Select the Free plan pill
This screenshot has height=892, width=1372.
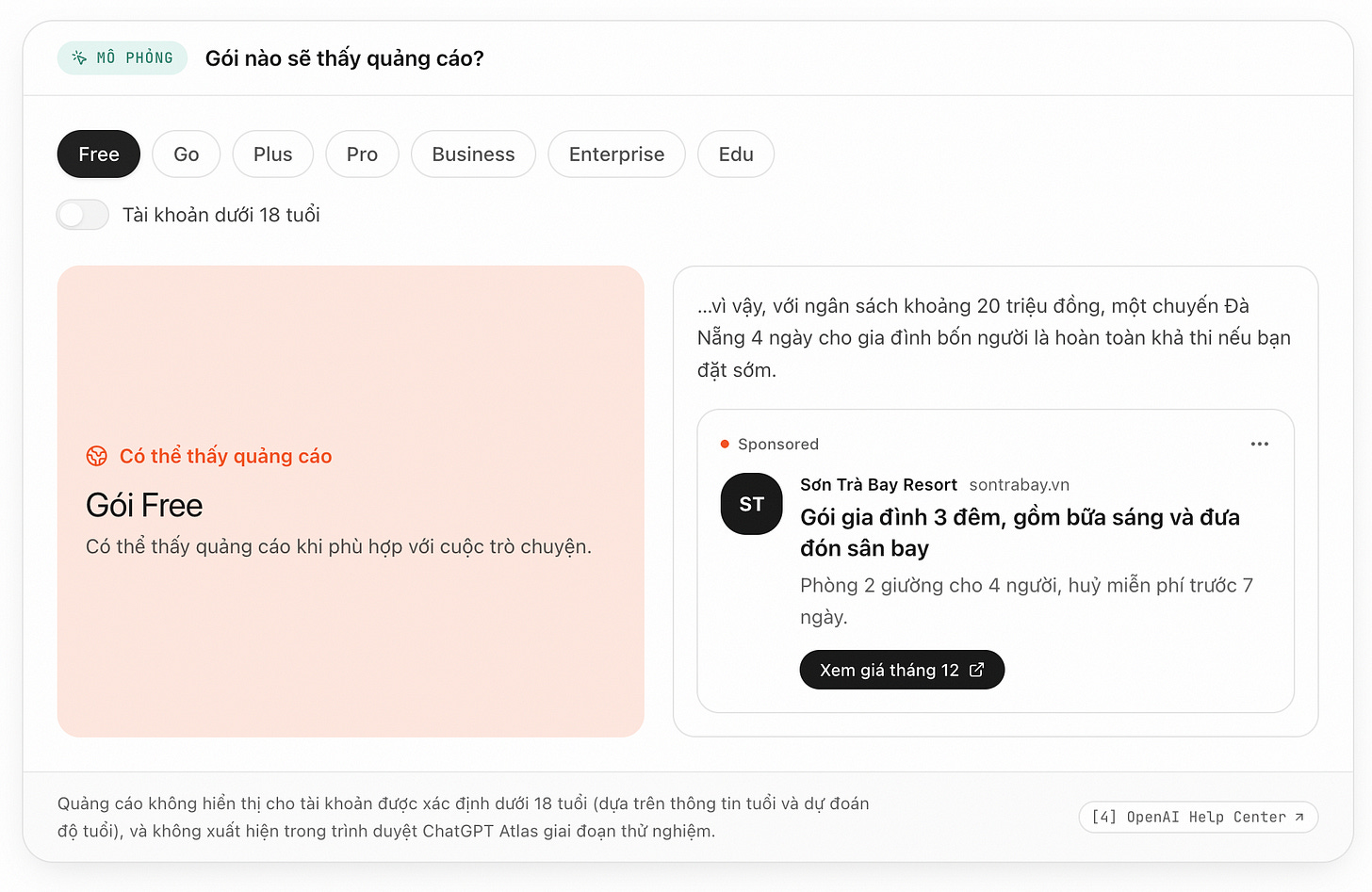click(x=99, y=154)
